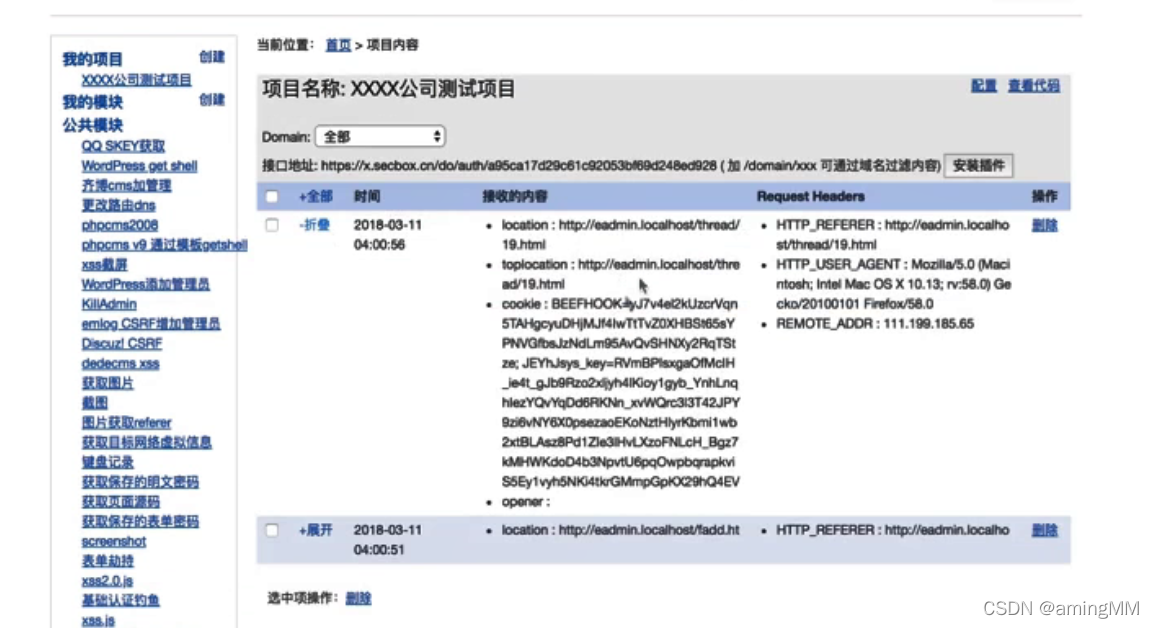Check the box for the 04:00:51 record

coord(272,530)
